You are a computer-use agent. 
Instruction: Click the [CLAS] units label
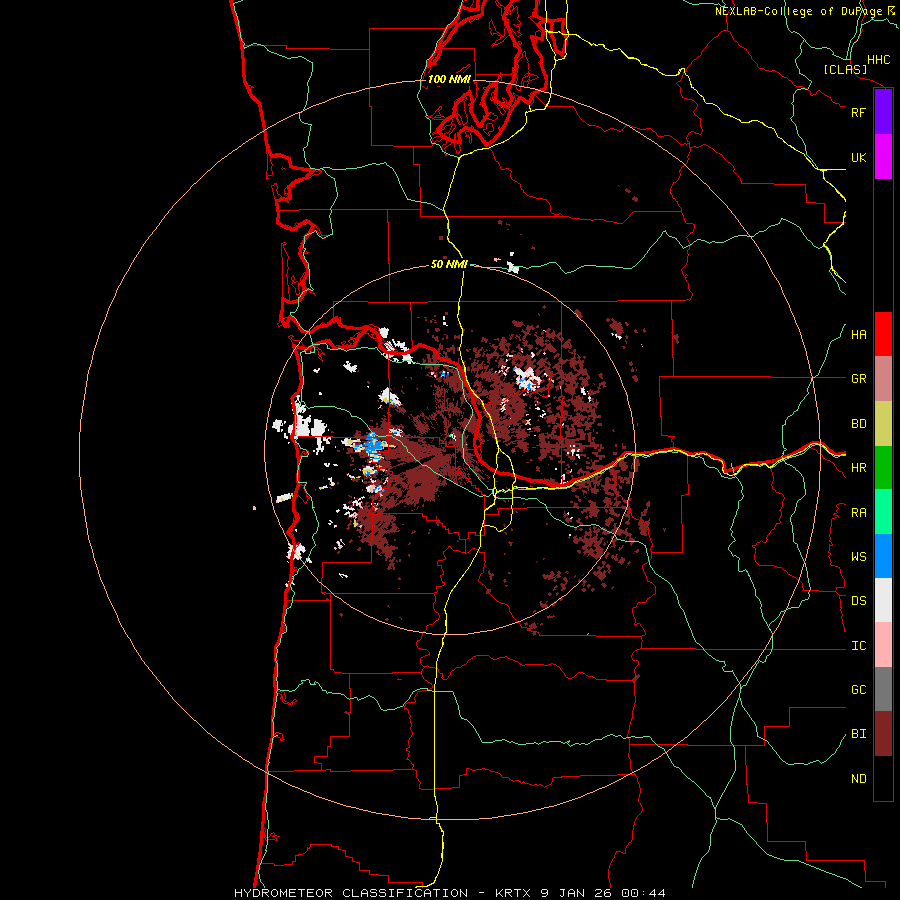tap(845, 70)
